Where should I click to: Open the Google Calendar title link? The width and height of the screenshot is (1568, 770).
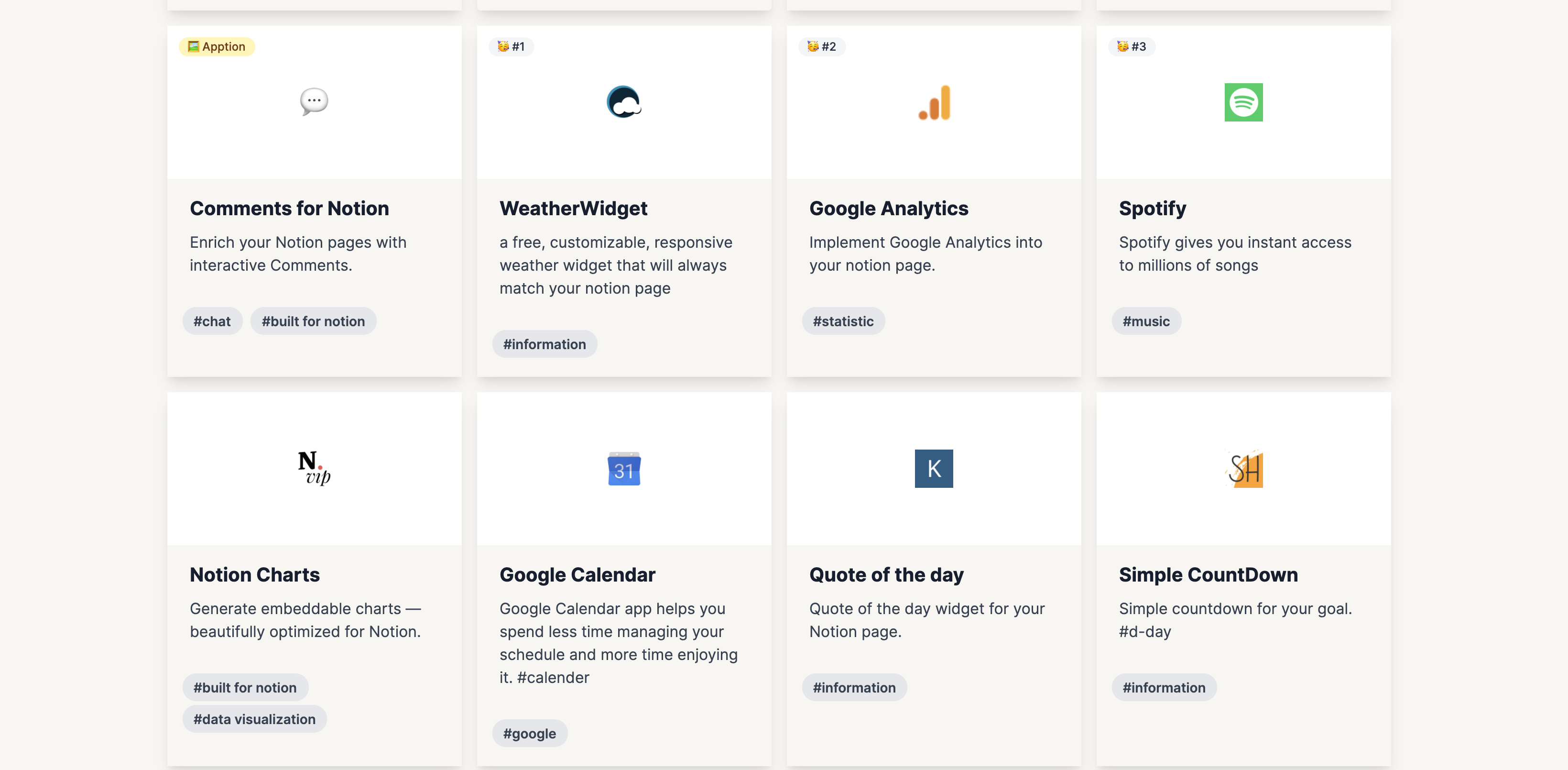[x=577, y=574]
